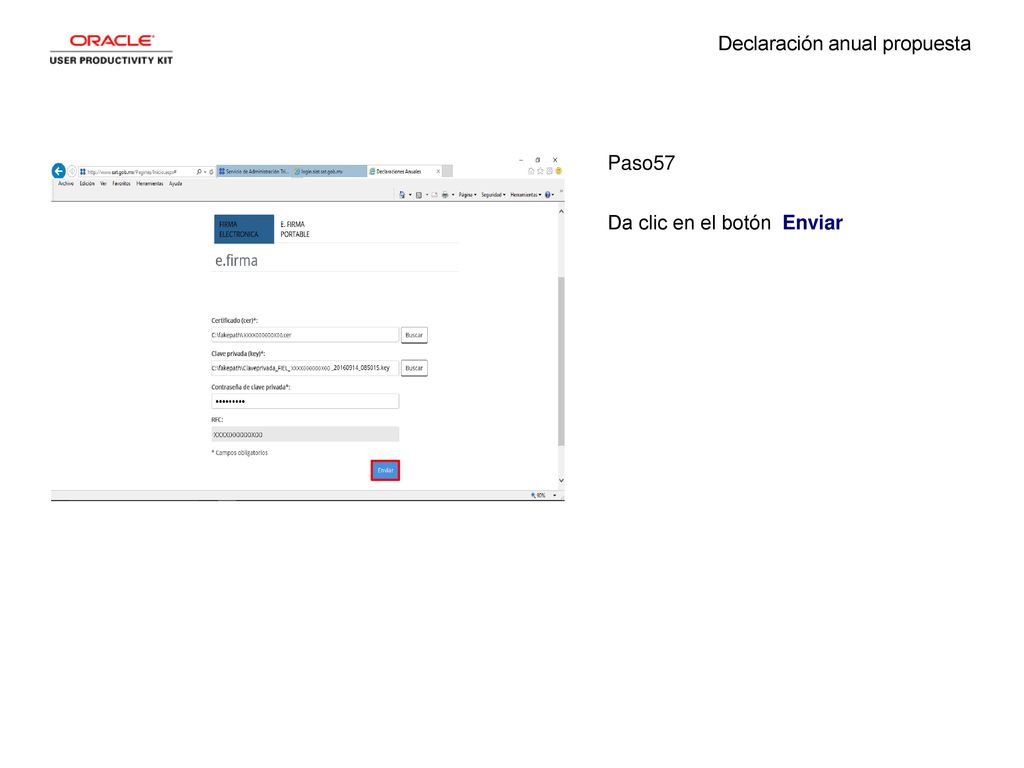Expand the zoom level dropdown in status bar
The width and height of the screenshot is (1024, 768).
tap(554, 496)
